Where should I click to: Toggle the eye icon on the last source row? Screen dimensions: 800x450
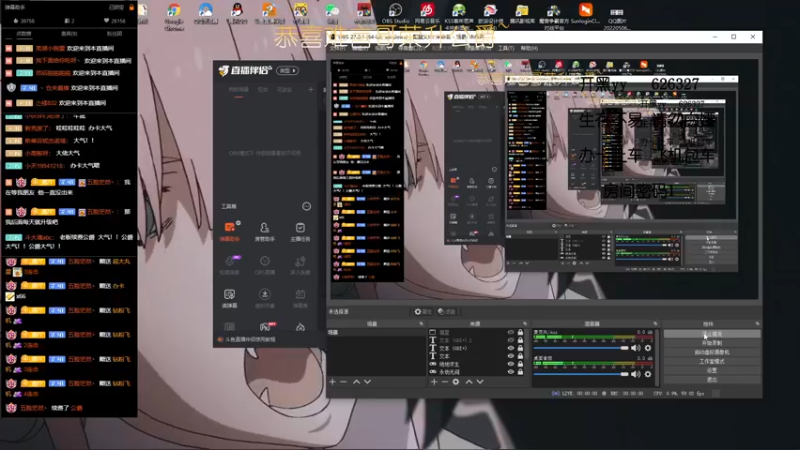[511, 372]
